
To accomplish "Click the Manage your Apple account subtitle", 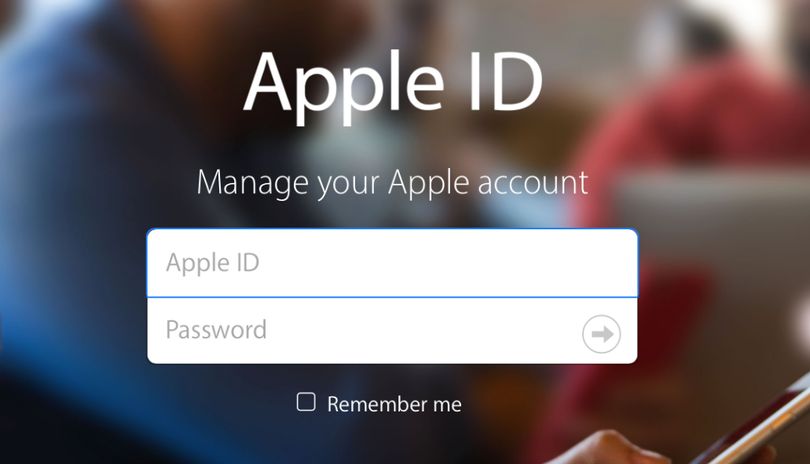I will (392, 184).
